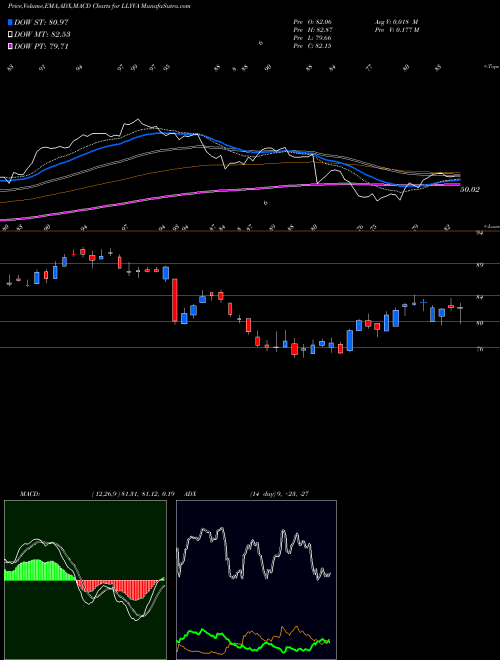500x660 pixels.
Task: Click the magenta DOW PT legend swatch
Action: (11, 46)
